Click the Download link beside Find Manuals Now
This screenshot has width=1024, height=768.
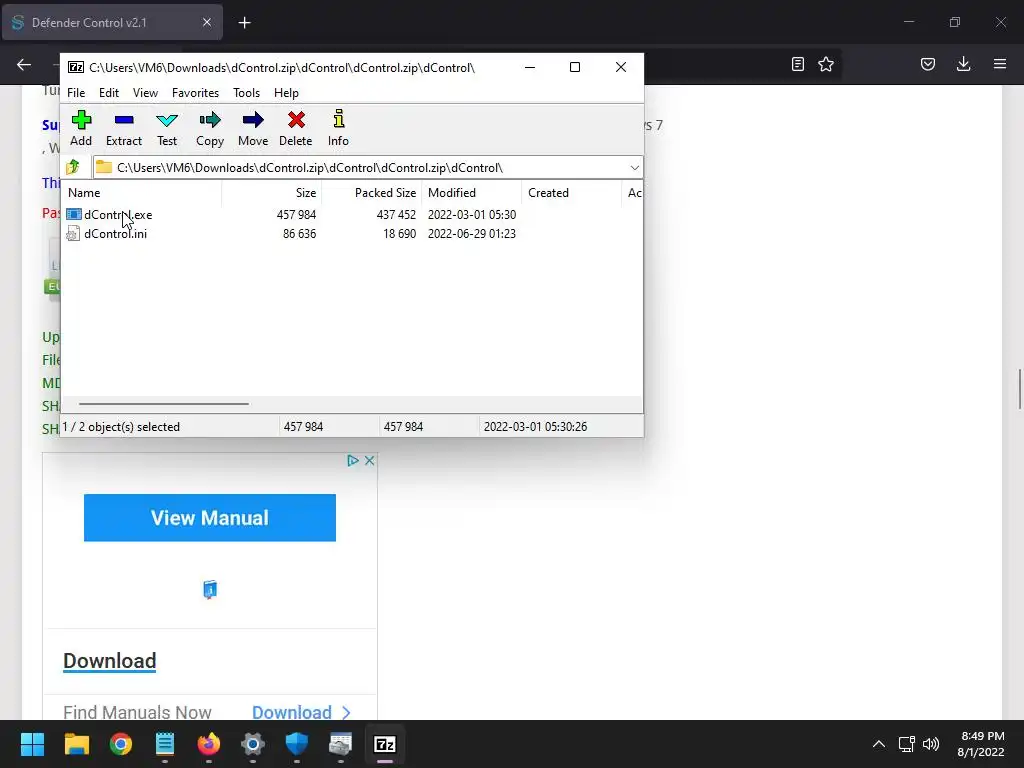click(x=301, y=712)
